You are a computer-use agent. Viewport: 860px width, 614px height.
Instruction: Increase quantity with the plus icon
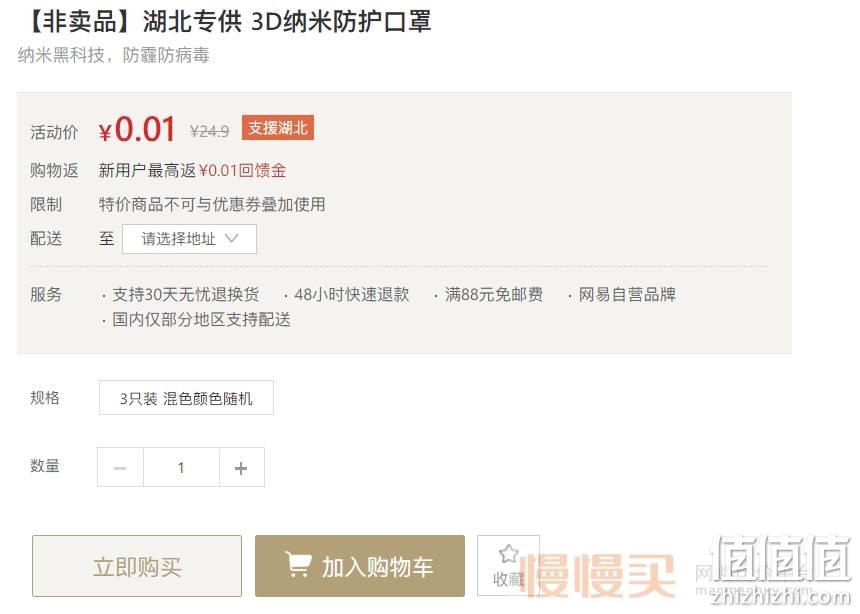(x=241, y=468)
